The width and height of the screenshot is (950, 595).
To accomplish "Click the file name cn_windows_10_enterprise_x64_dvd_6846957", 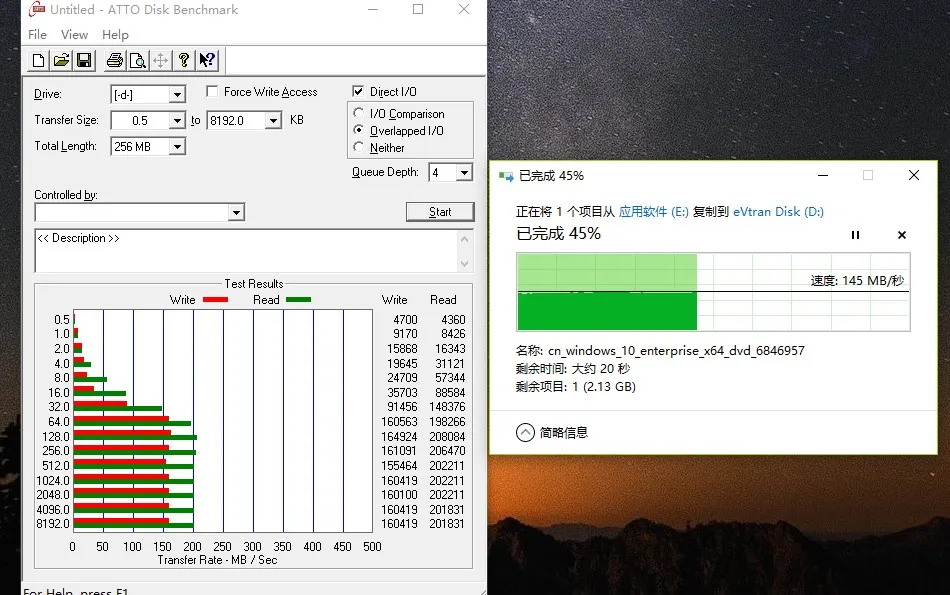I will click(x=676, y=351).
